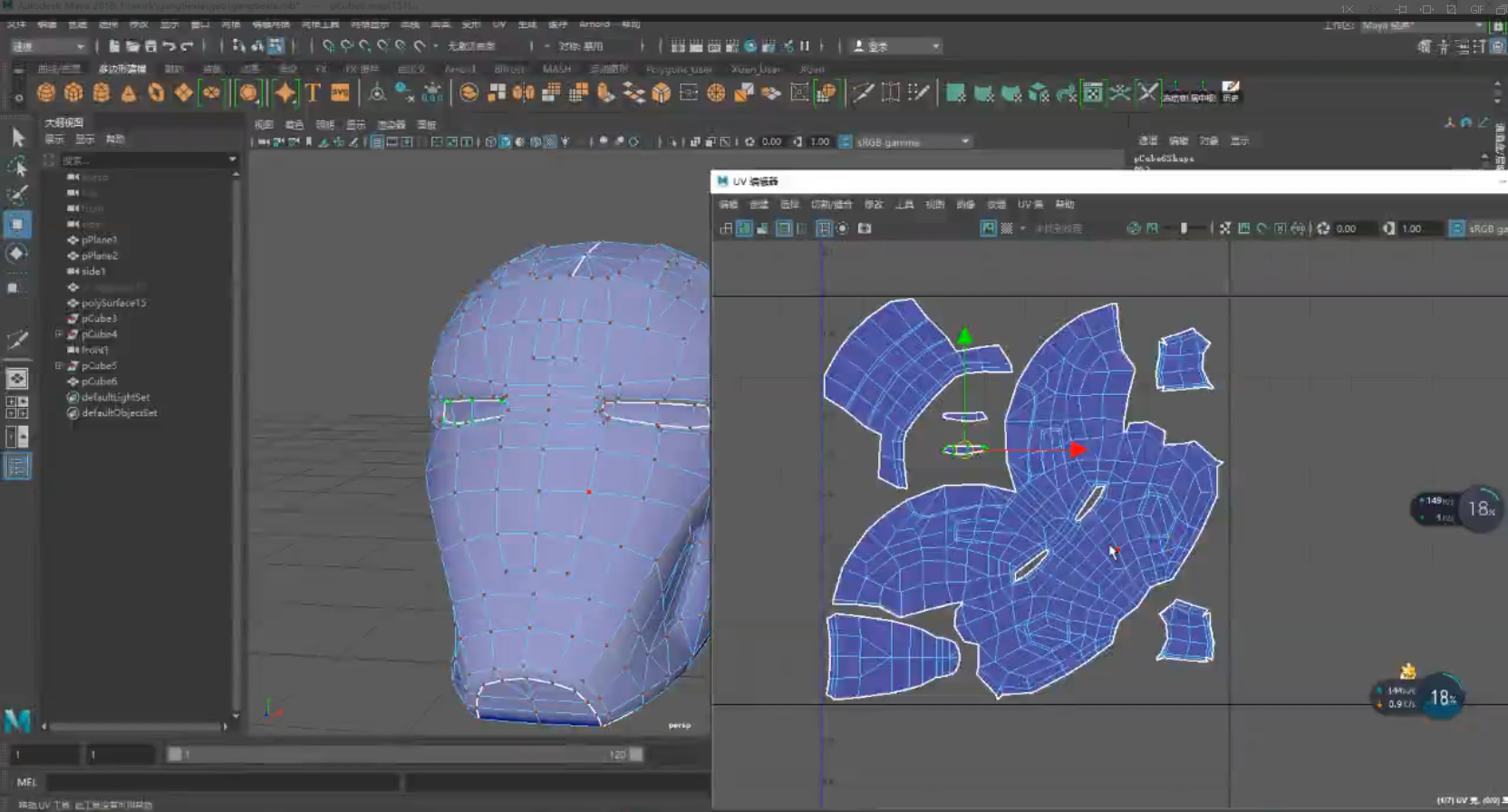The height and width of the screenshot is (812, 1508).
Task: Redo using the status line arrow
Action: 187,46
